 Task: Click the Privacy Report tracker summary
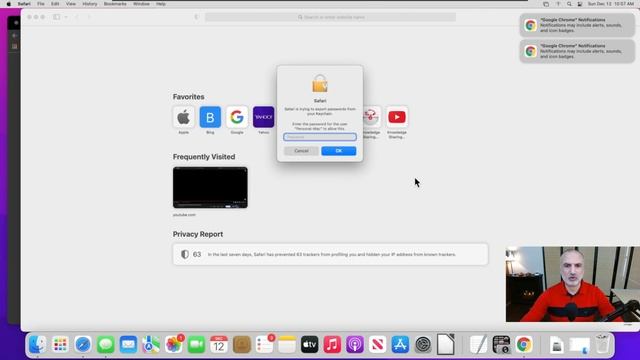(x=330, y=254)
